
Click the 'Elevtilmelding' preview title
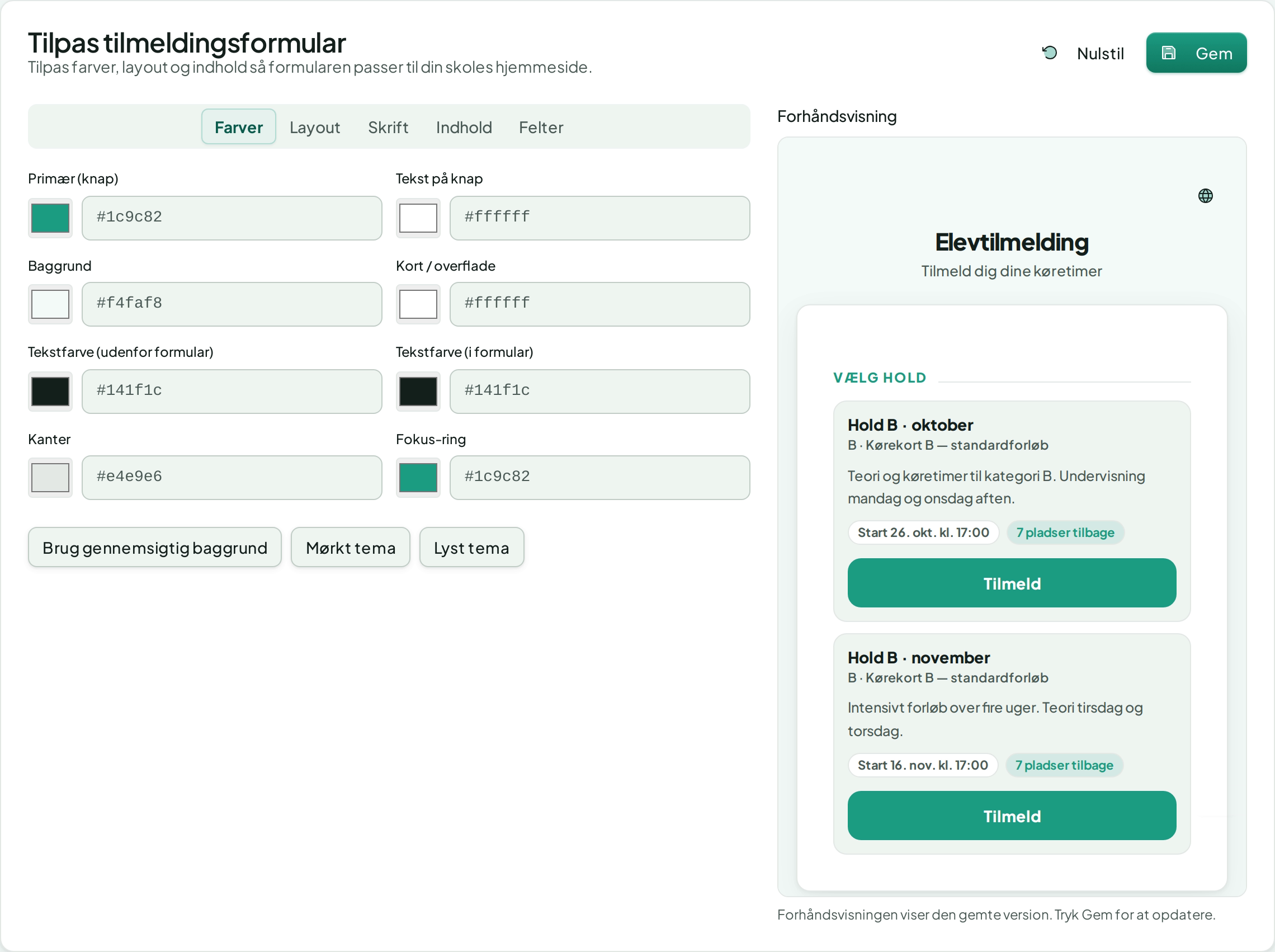click(x=1012, y=243)
